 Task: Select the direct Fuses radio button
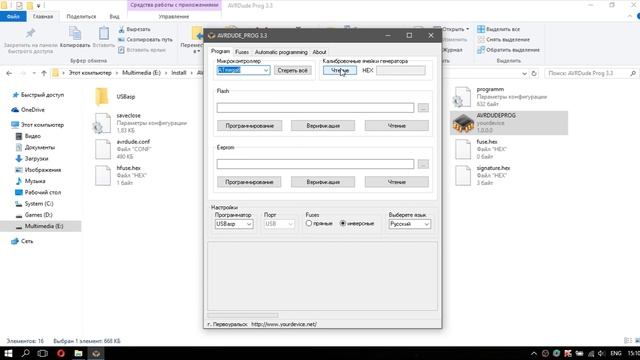pos(309,223)
